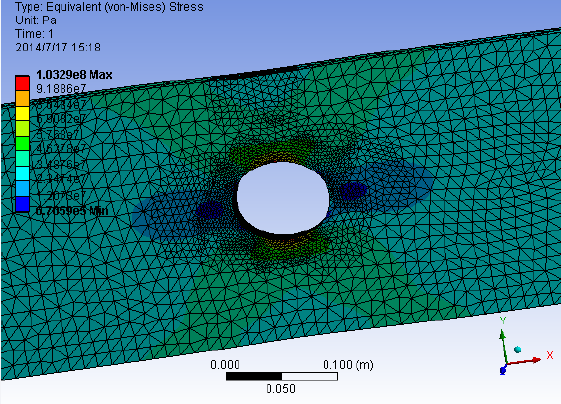This screenshot has width=561, height=404.
Task: Click the '9.1886e7' legend value
Action: click(x=61, y=88)
